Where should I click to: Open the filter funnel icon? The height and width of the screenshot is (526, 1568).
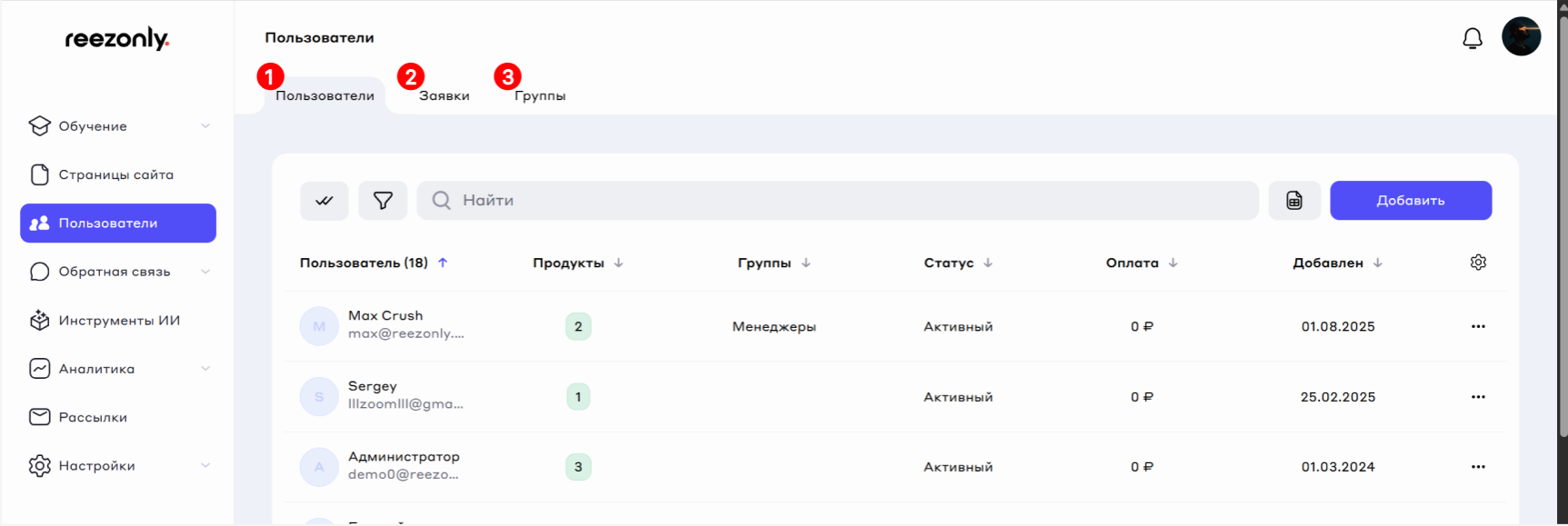(x=383, y=201)
